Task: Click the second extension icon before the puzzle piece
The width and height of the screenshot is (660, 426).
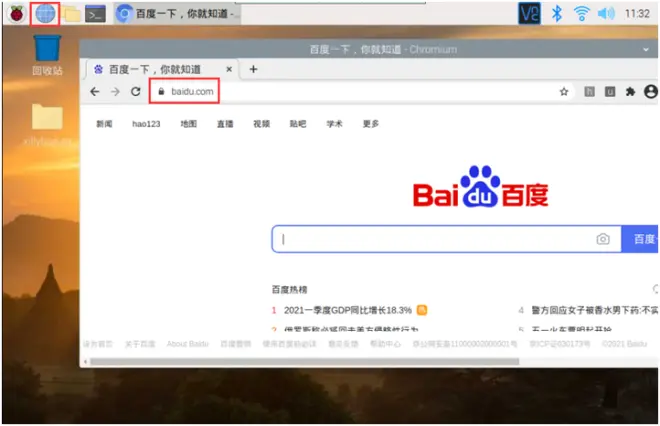Action: click(610, 91)
